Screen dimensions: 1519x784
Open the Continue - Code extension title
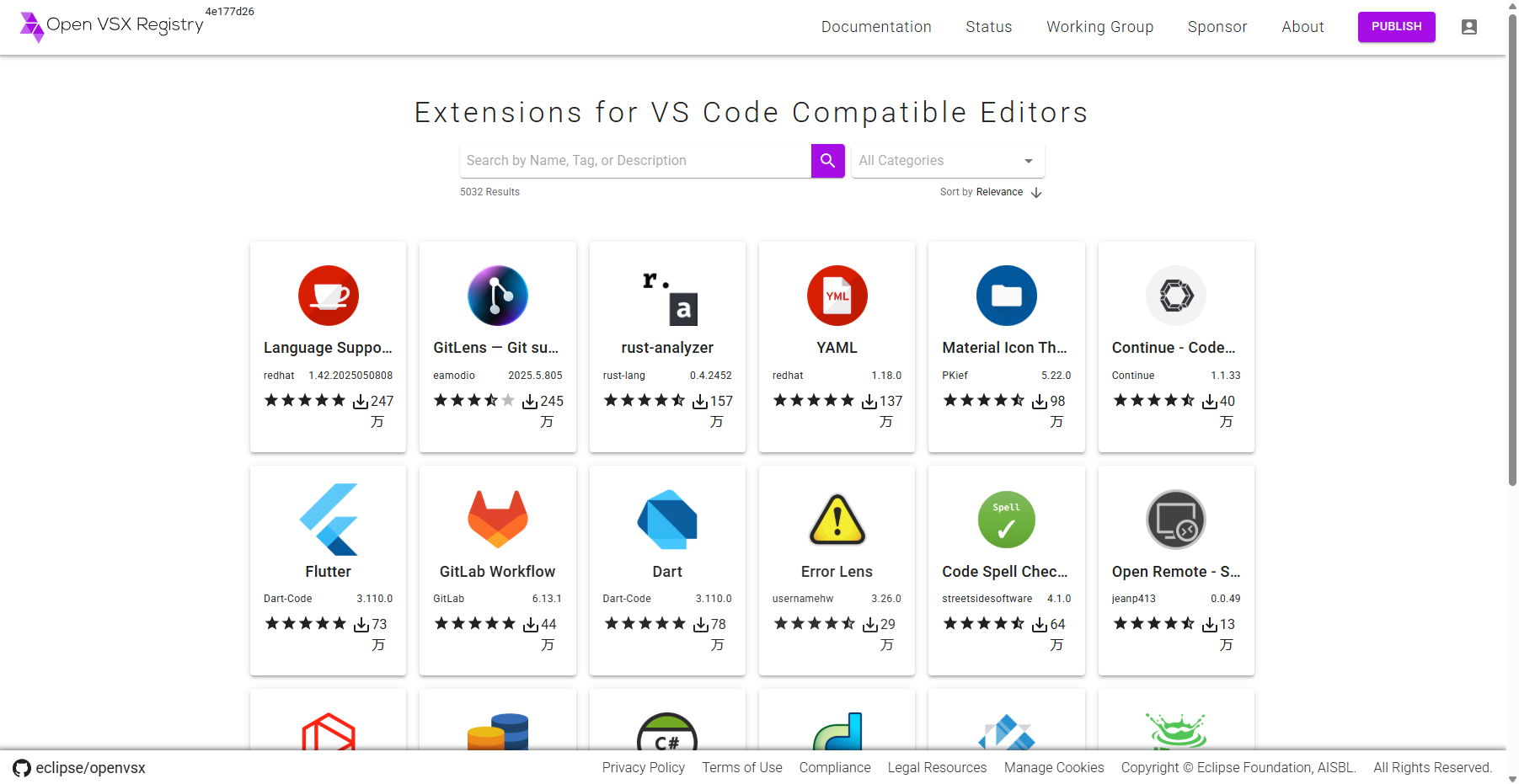tap(1174, 348)
